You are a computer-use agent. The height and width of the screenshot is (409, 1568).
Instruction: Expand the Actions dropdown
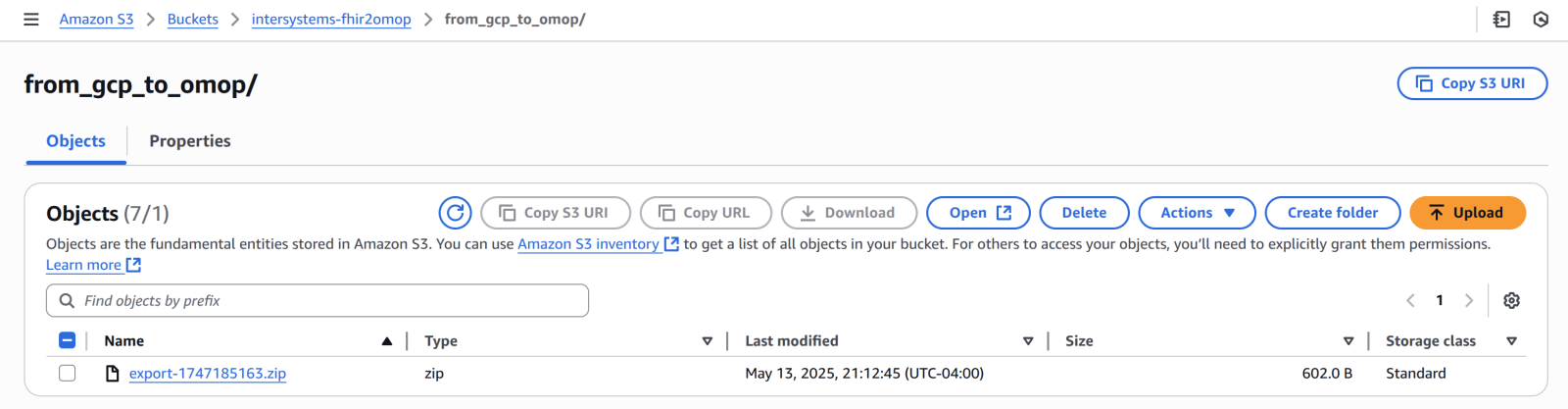(1198, 213)
